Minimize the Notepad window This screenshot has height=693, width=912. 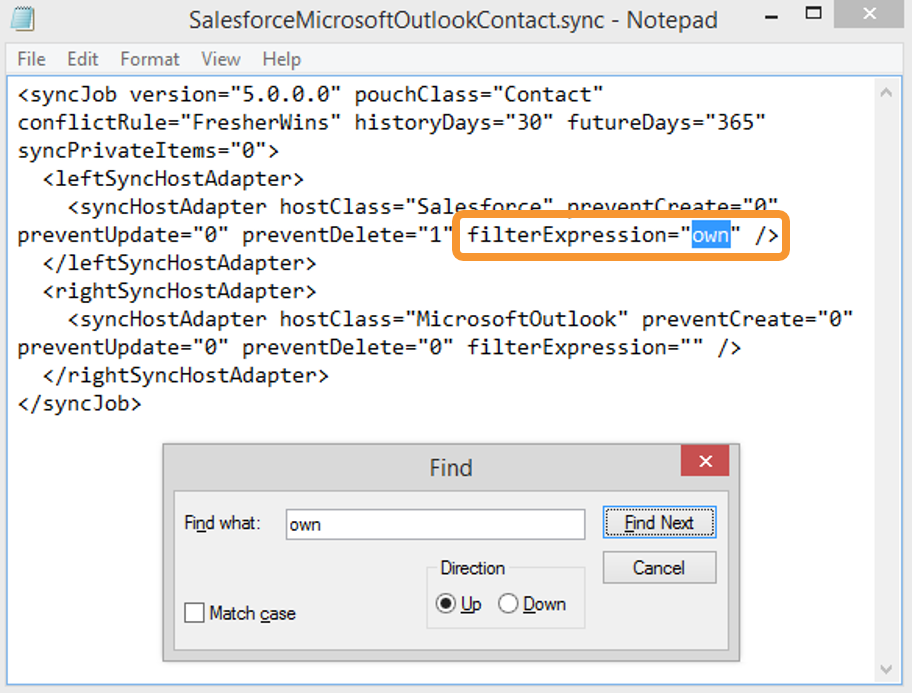click(771, 17)
